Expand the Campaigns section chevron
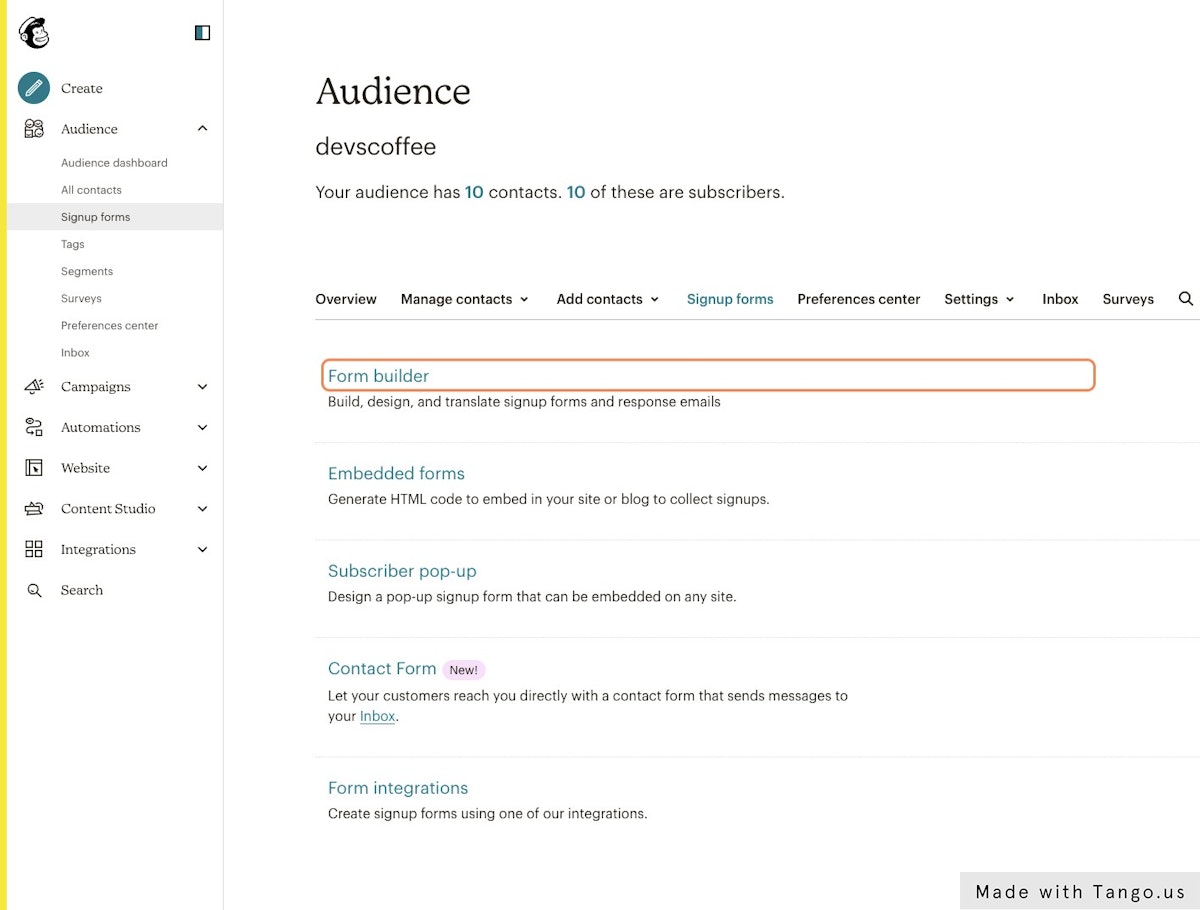The image size is (1200, 910). point(203,387)
